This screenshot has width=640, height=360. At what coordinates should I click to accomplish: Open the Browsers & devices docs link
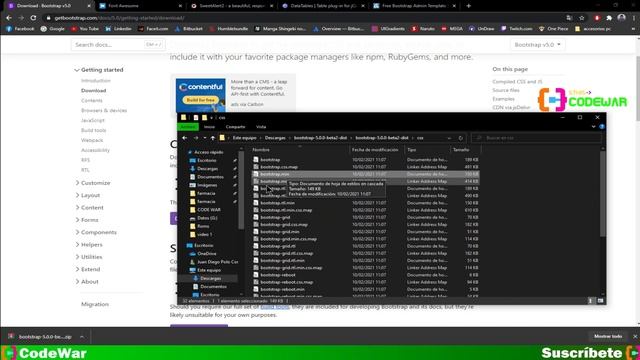click(104, 110)
